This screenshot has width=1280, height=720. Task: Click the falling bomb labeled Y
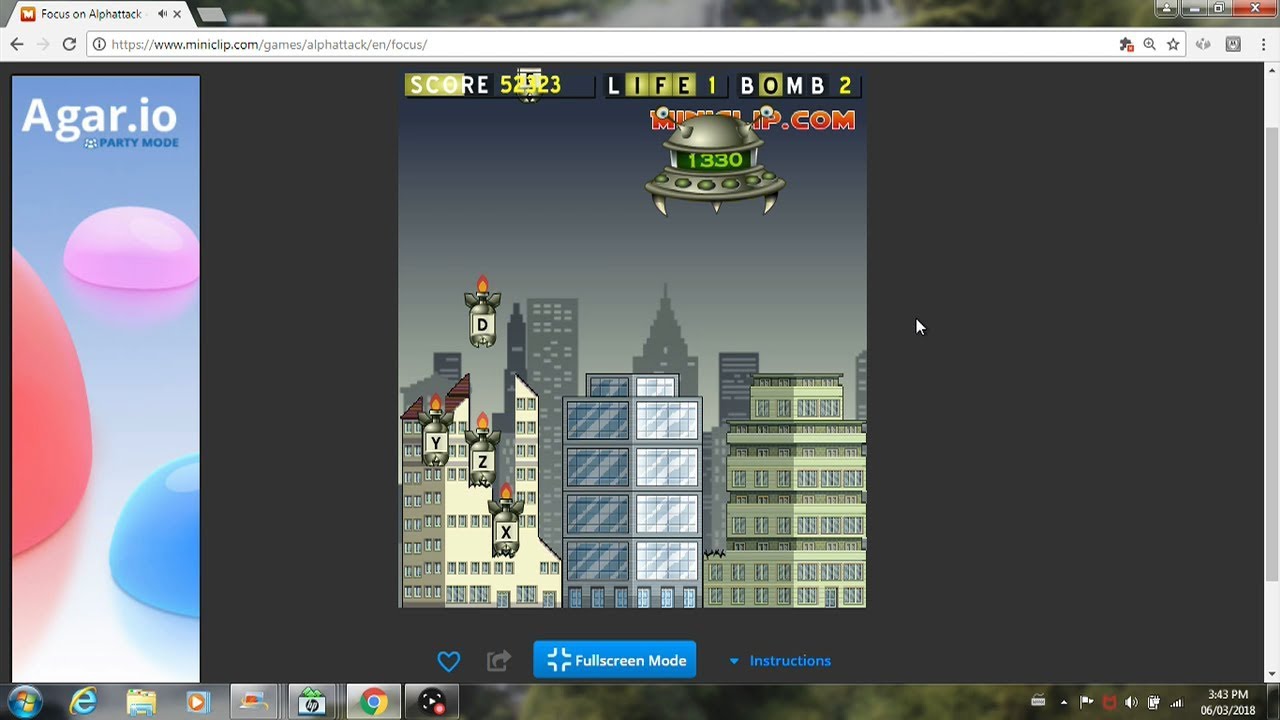pyautogui.click(x=435, y=432)
